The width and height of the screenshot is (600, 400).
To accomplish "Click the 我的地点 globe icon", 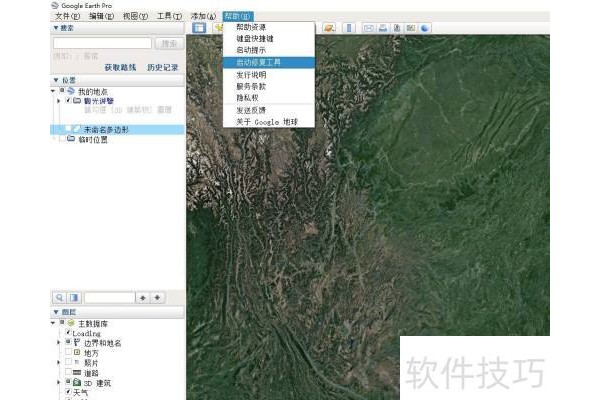I will point(71,91).
